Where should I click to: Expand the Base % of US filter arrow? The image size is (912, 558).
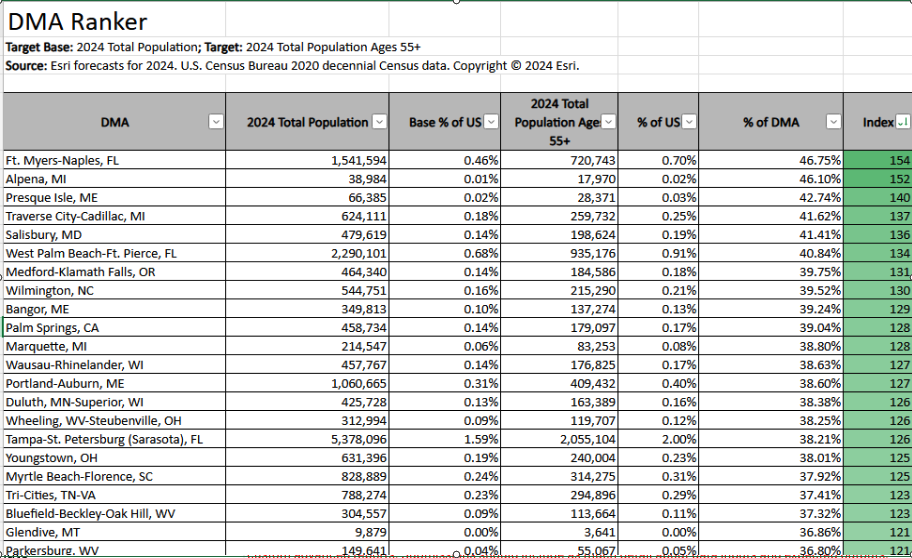click(x=490, y=122)
